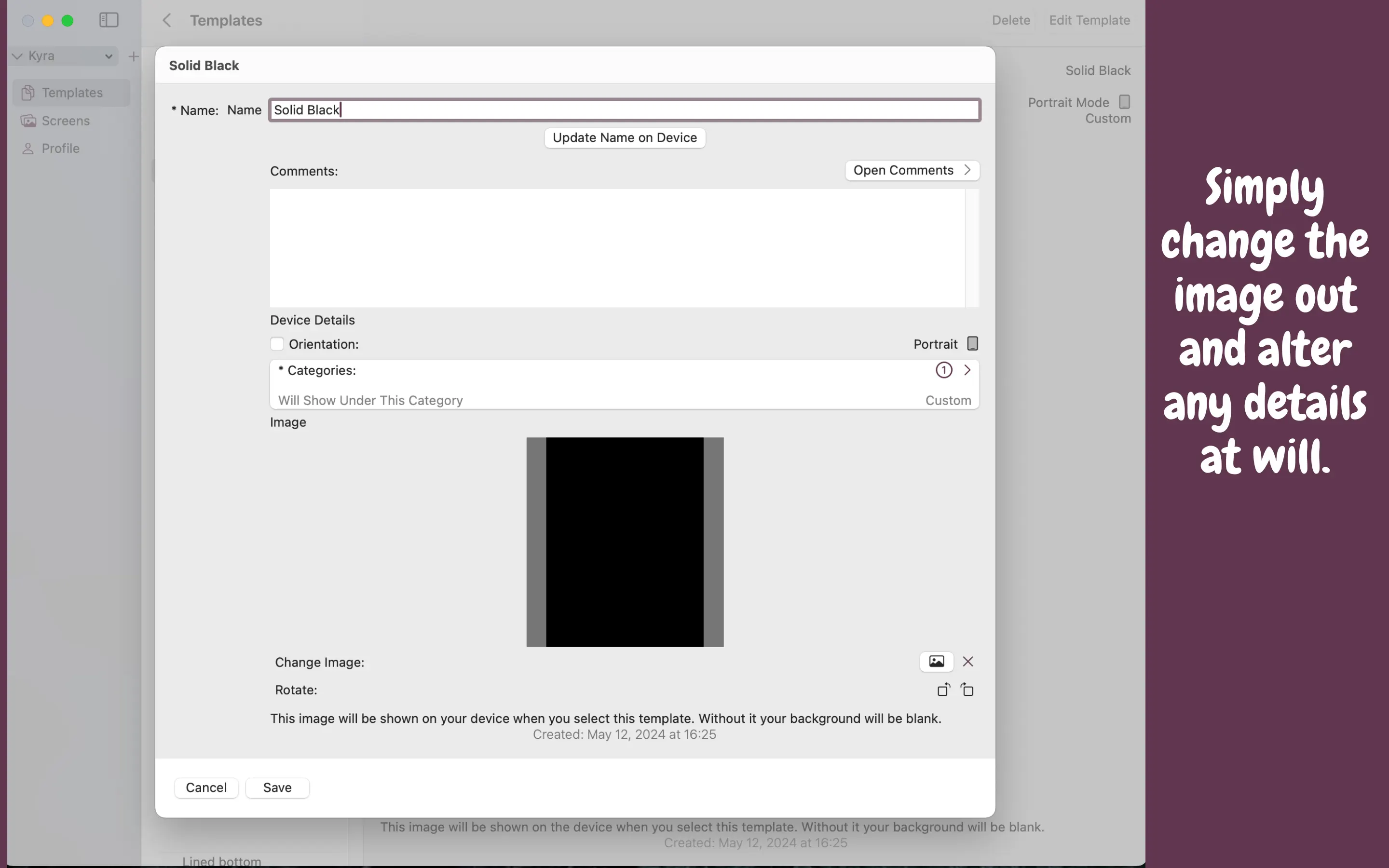Rotate the image clockwise with the right rotate icon
Image resolution: width=1389 pixels, height=868 pixels.
pyautogui.click(x=967, y=690)
